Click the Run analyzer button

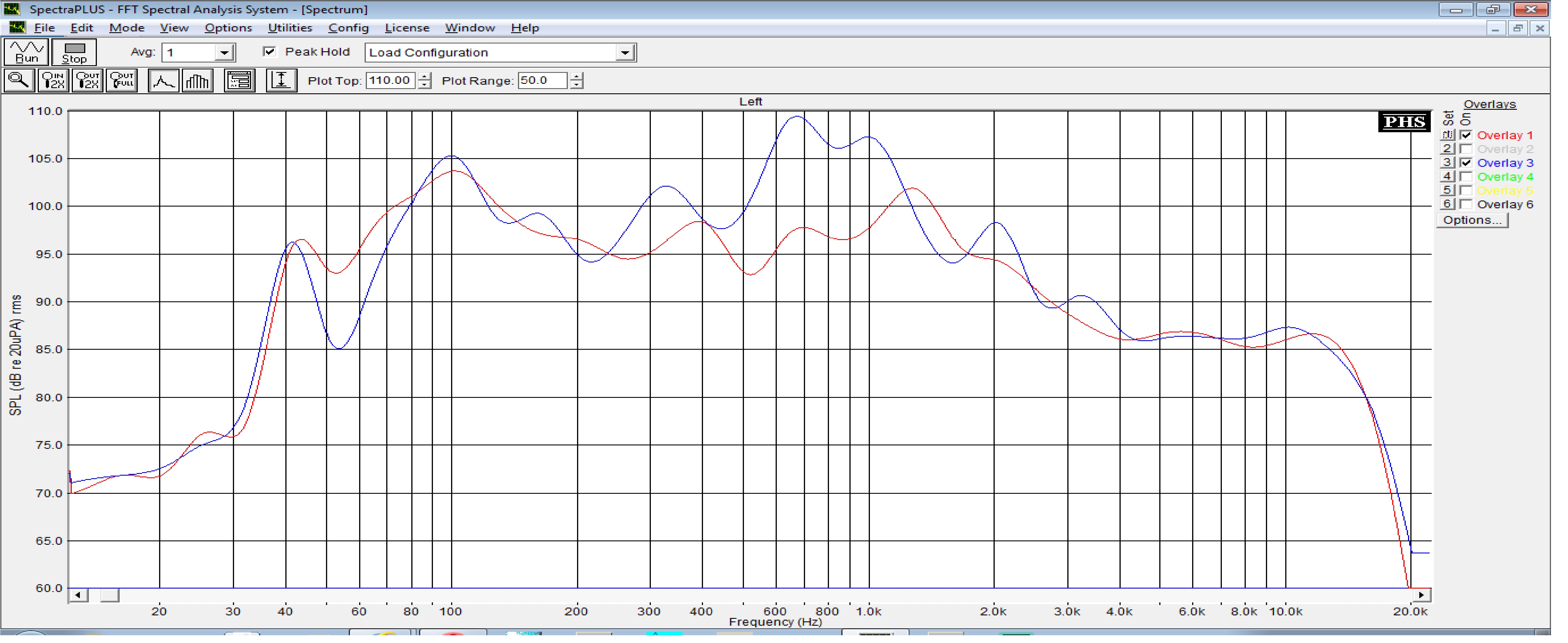pyautogui.click(x=26, y=52)
